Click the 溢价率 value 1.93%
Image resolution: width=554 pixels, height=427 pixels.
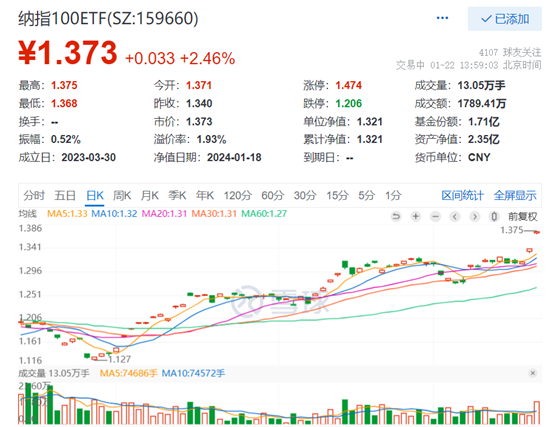click(x=212, y=140)
